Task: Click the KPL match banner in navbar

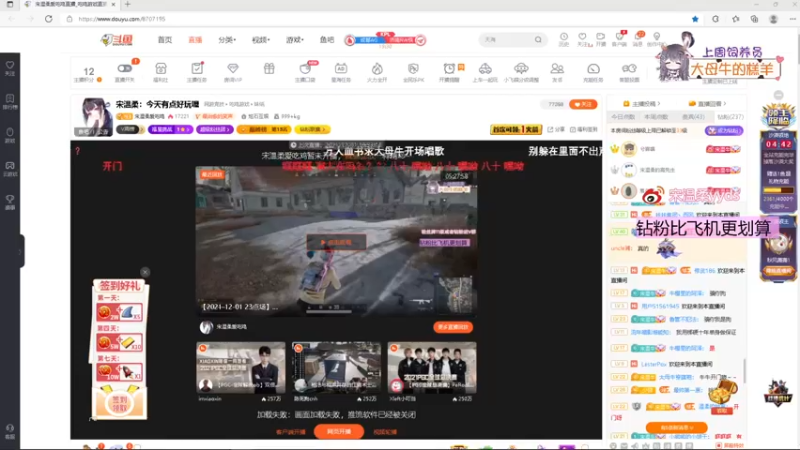Action: click(x=385, y=40)
